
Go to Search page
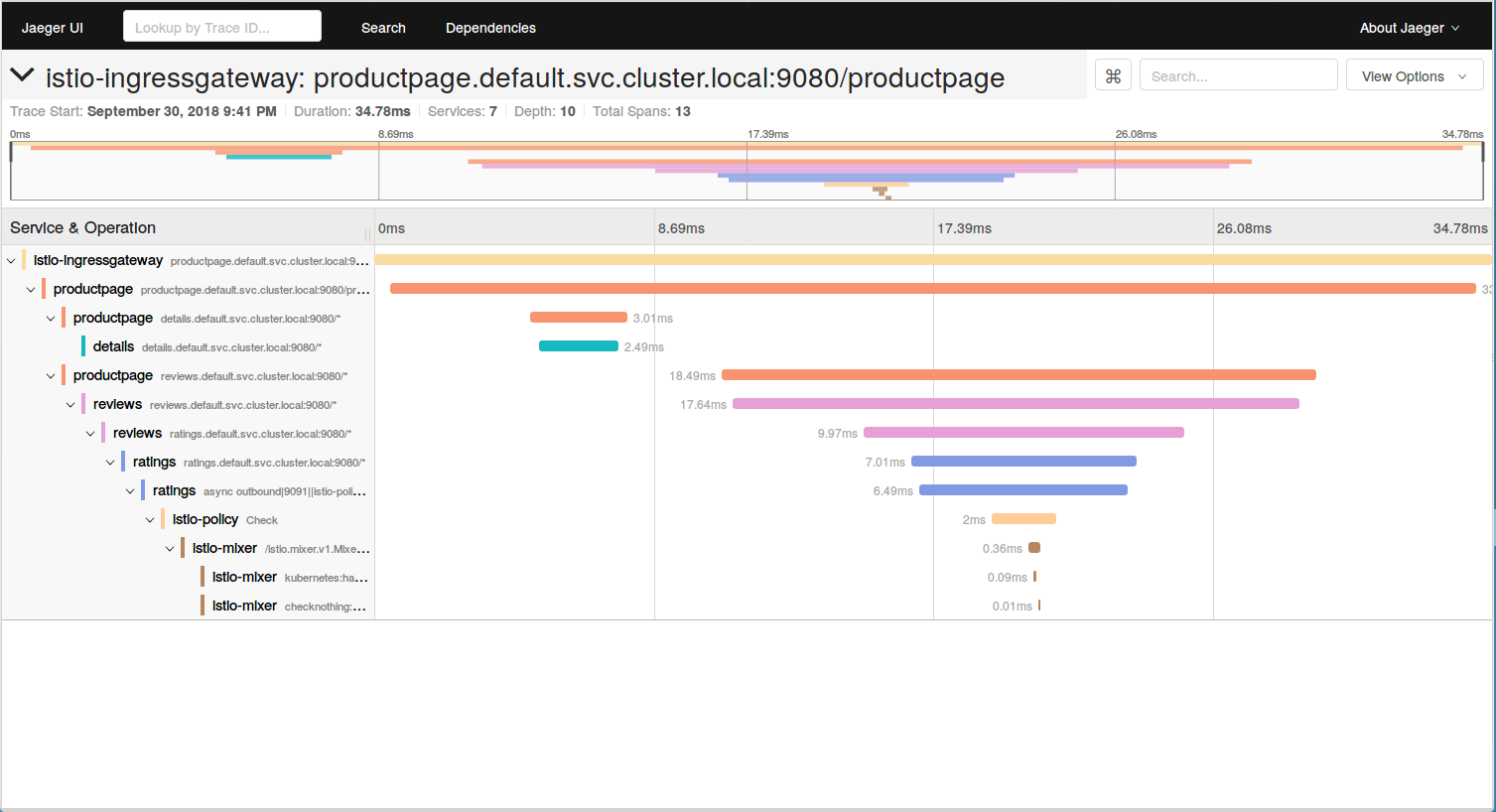tap(383, 28)
